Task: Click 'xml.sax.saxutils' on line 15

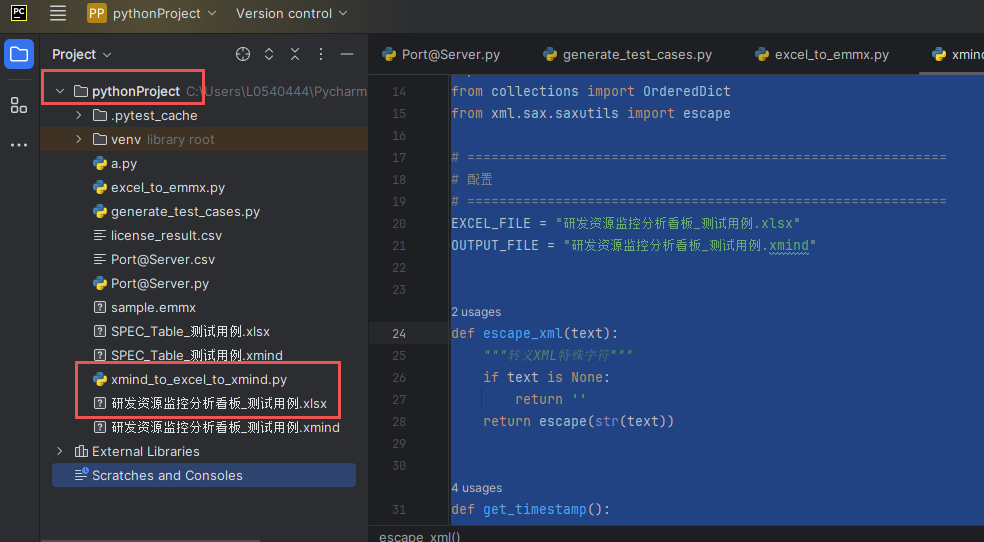Action: [555, 114]
